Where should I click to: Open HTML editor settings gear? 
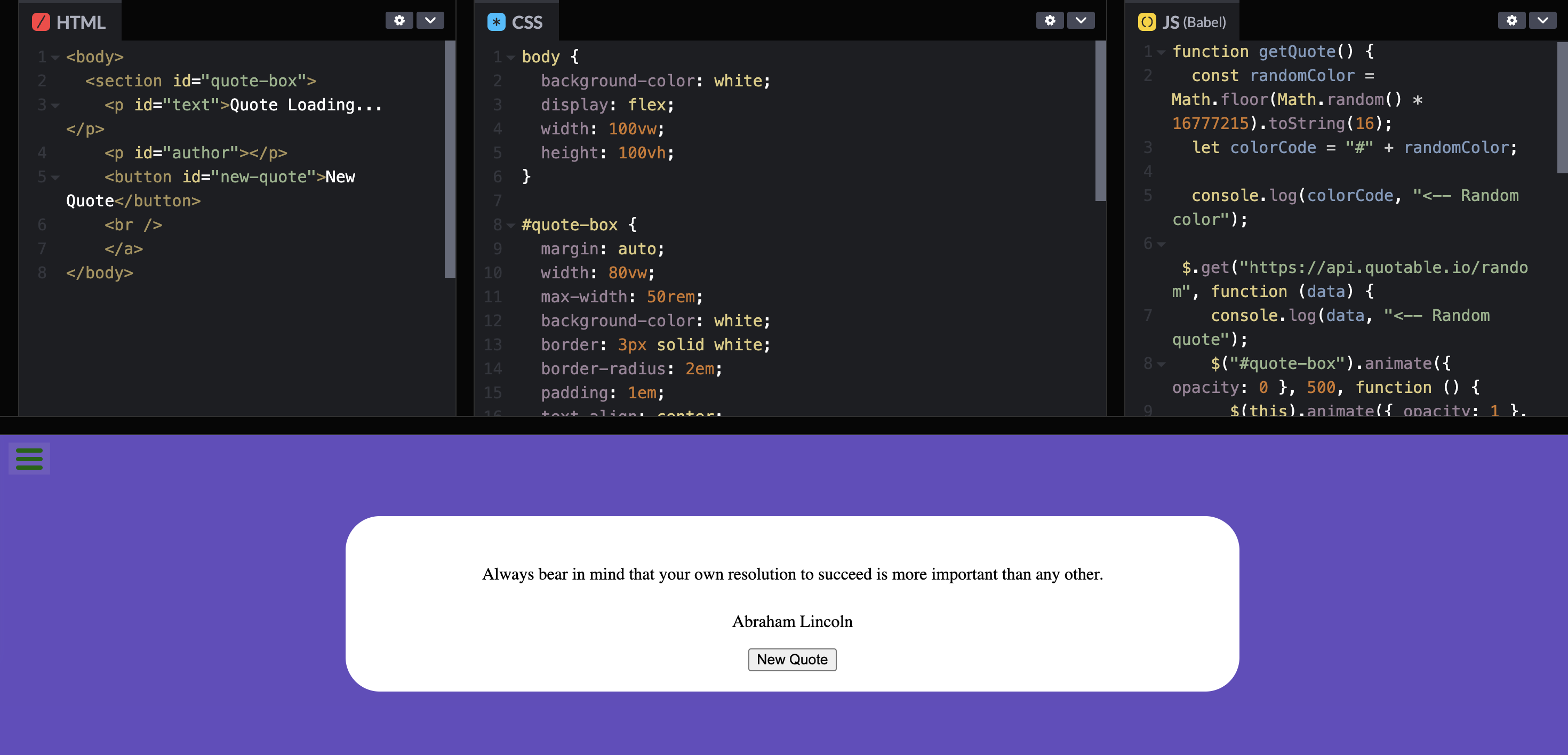(399, 21)
